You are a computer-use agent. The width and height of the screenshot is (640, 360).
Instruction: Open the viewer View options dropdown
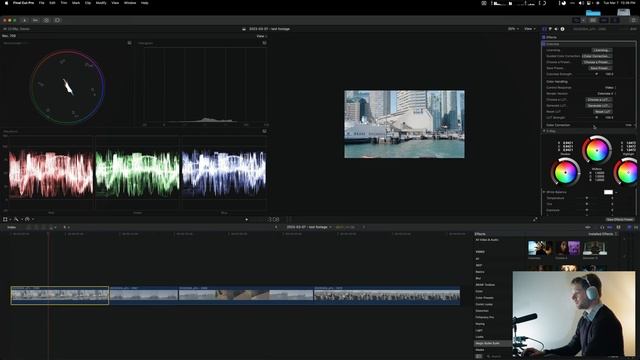tap(529, 29)
